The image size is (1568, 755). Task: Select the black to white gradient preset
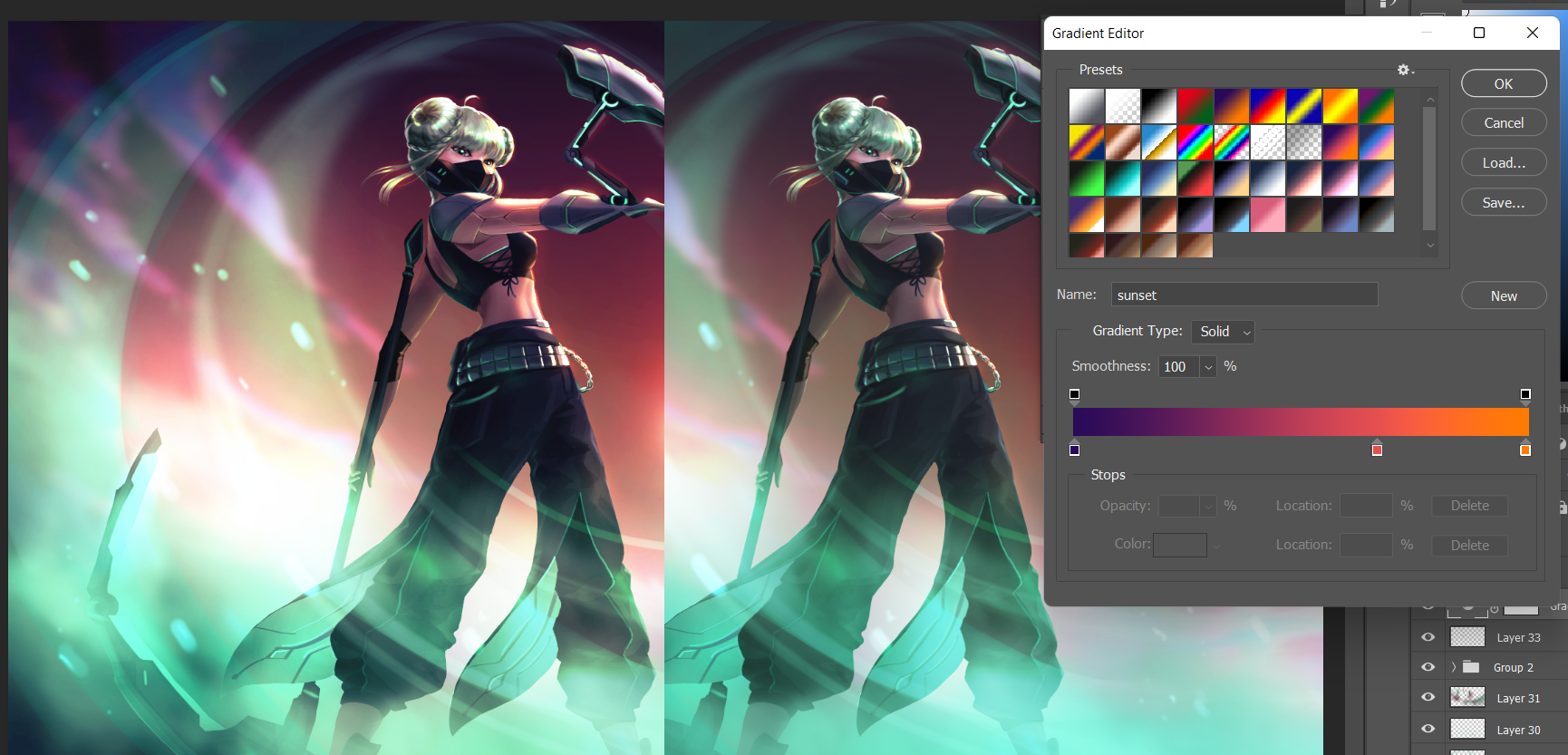click(x=1159, y=106)
